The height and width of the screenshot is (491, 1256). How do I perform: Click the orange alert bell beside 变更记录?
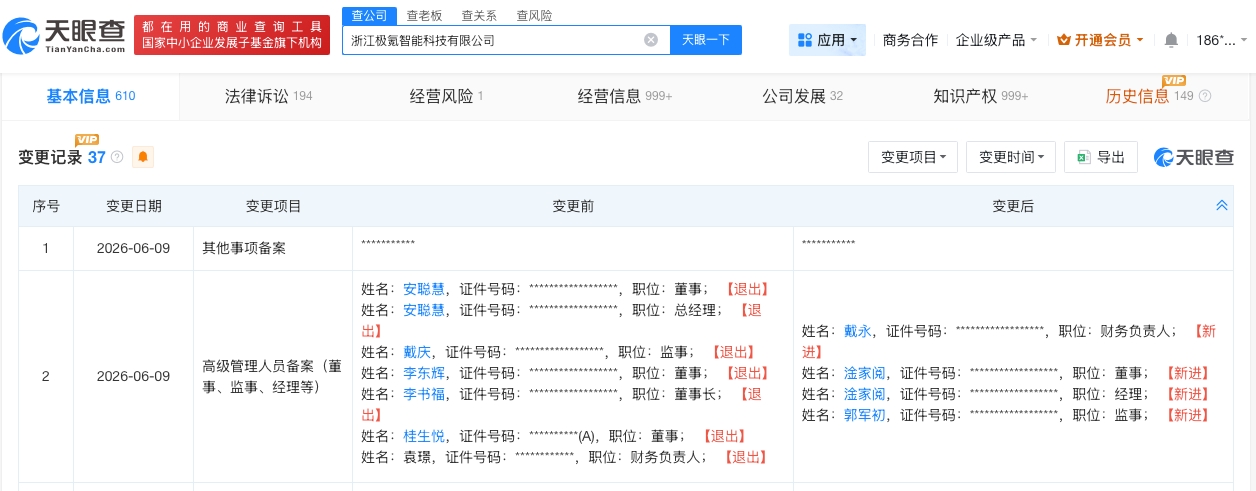[143, 157]
